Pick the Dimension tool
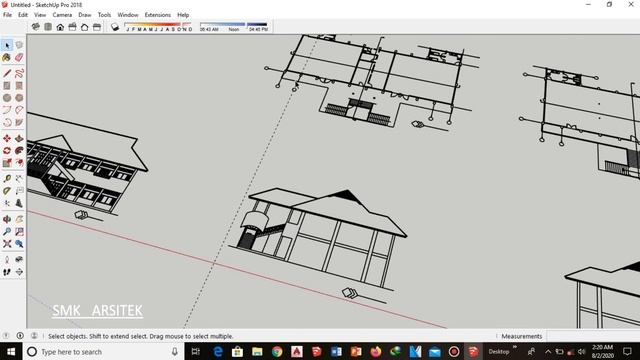The width and height of the screenshot is (640, 360). (x=19, y=178)
